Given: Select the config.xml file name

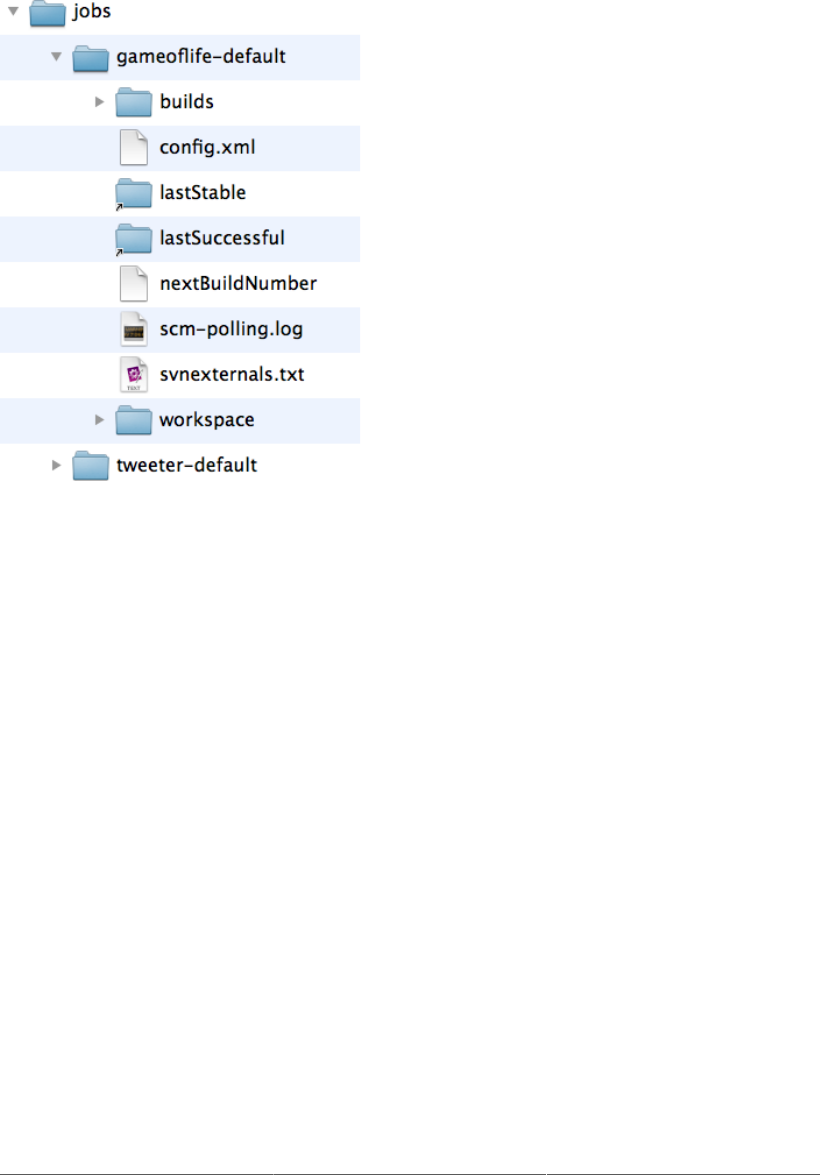Looking at the screenshot, I should [207, 148].
